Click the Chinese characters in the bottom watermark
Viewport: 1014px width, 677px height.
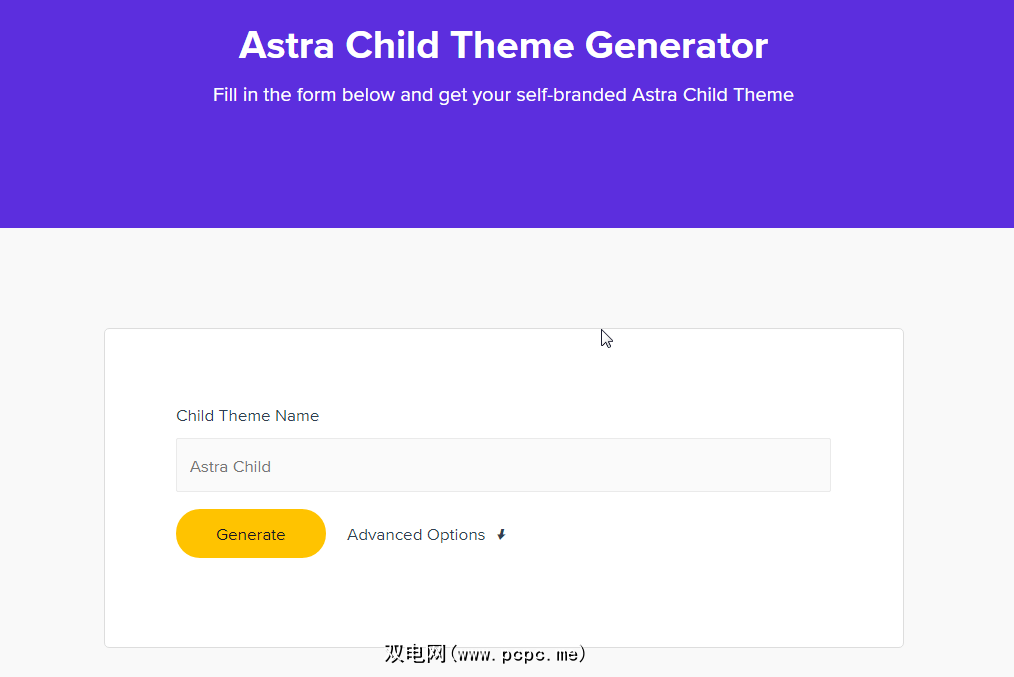coord(416,655)
